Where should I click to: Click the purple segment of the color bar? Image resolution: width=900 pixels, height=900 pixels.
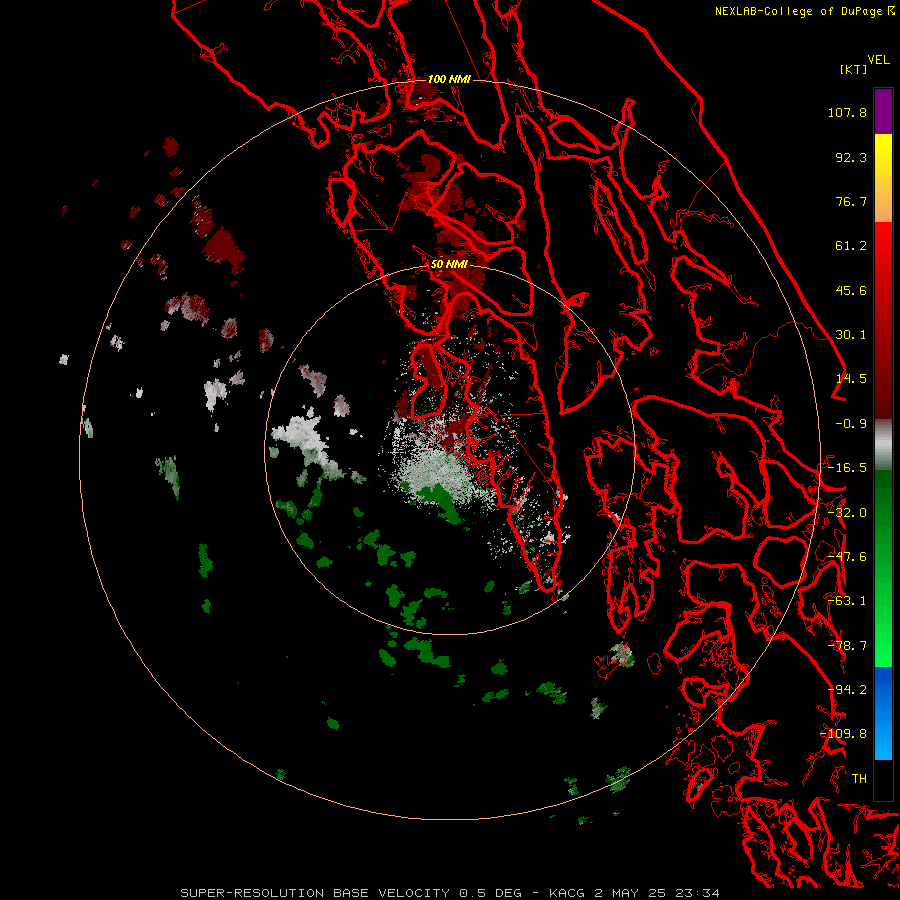883,111
